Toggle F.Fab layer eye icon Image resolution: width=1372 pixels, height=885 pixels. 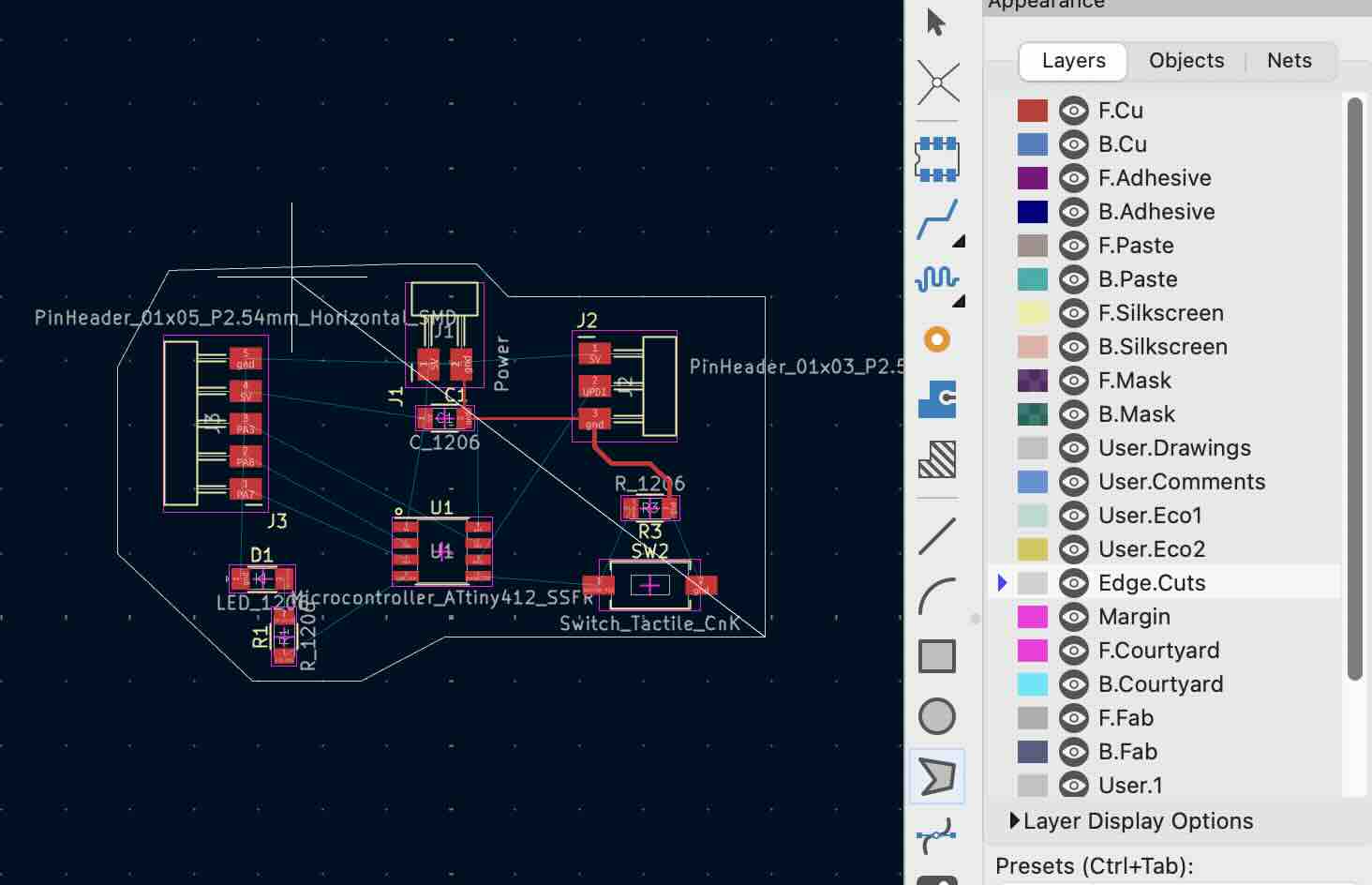tap(1074, 718)
